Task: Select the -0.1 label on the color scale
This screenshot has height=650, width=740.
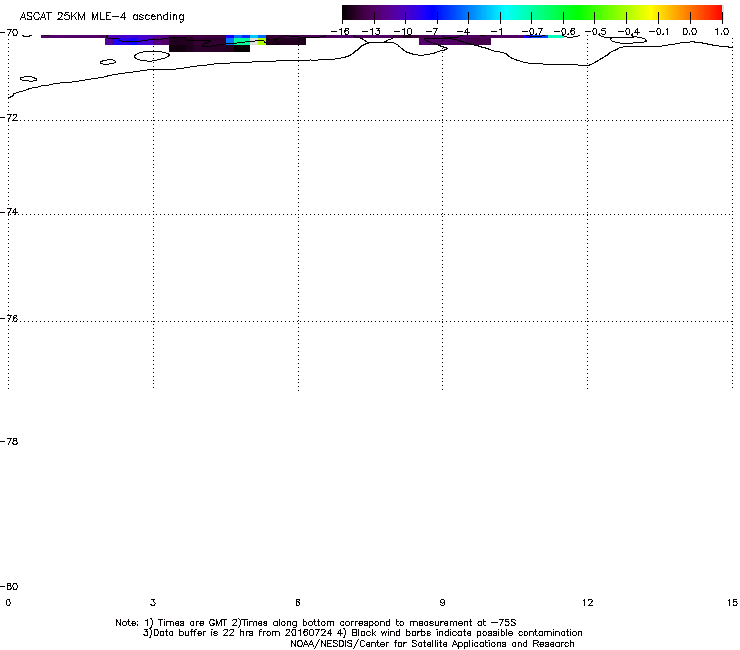Action: click(659, 32)
